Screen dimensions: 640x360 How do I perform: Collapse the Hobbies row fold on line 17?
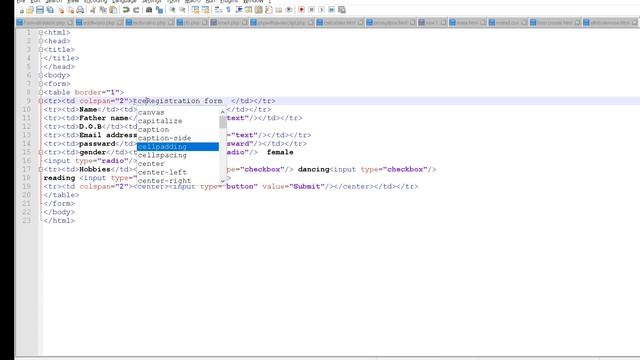coord(40,169)
